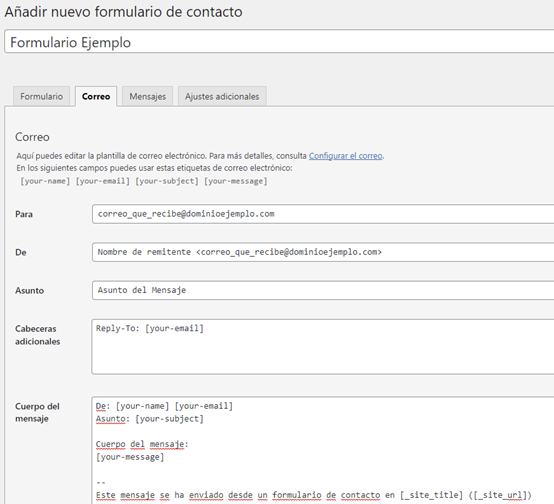Click the Cabeceras adicionales label
This screenshot has width=554, height=504.
[x=37, y=335]
